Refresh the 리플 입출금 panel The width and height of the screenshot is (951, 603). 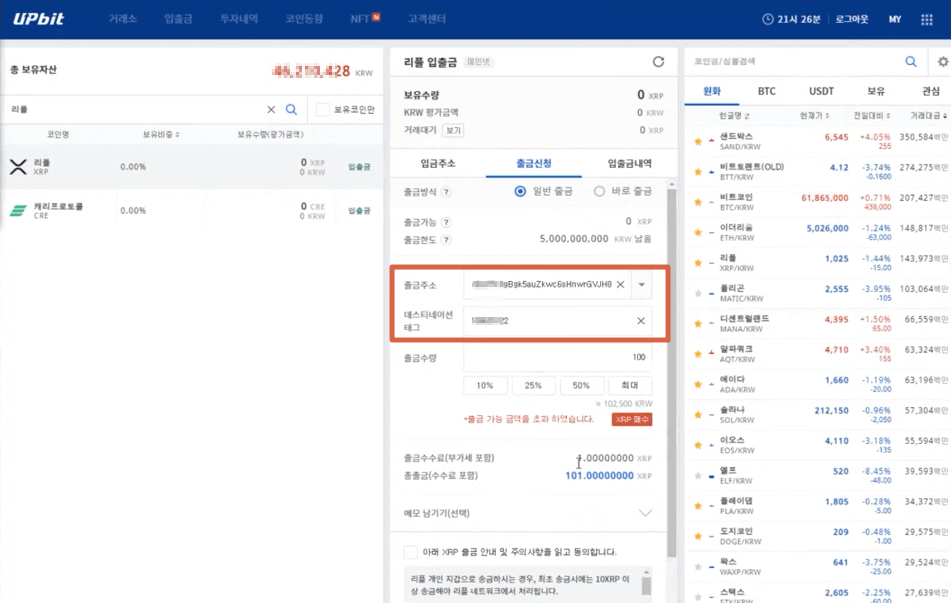pyautogui.click(x=658, y=61)
